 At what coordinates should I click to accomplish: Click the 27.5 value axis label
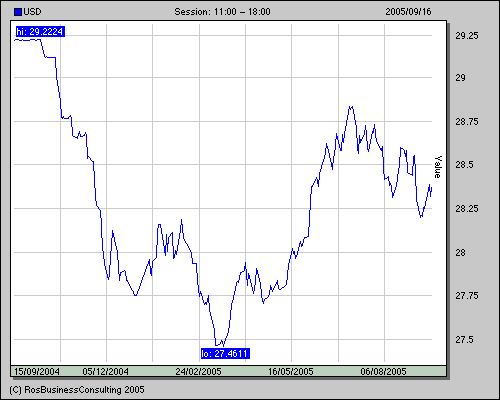click(464, 340)
